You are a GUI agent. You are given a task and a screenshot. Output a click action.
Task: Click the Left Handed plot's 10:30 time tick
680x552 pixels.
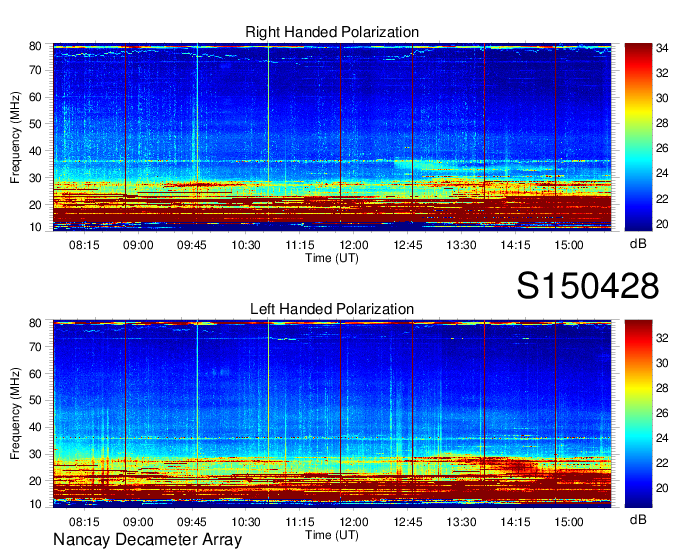(246, 522)
